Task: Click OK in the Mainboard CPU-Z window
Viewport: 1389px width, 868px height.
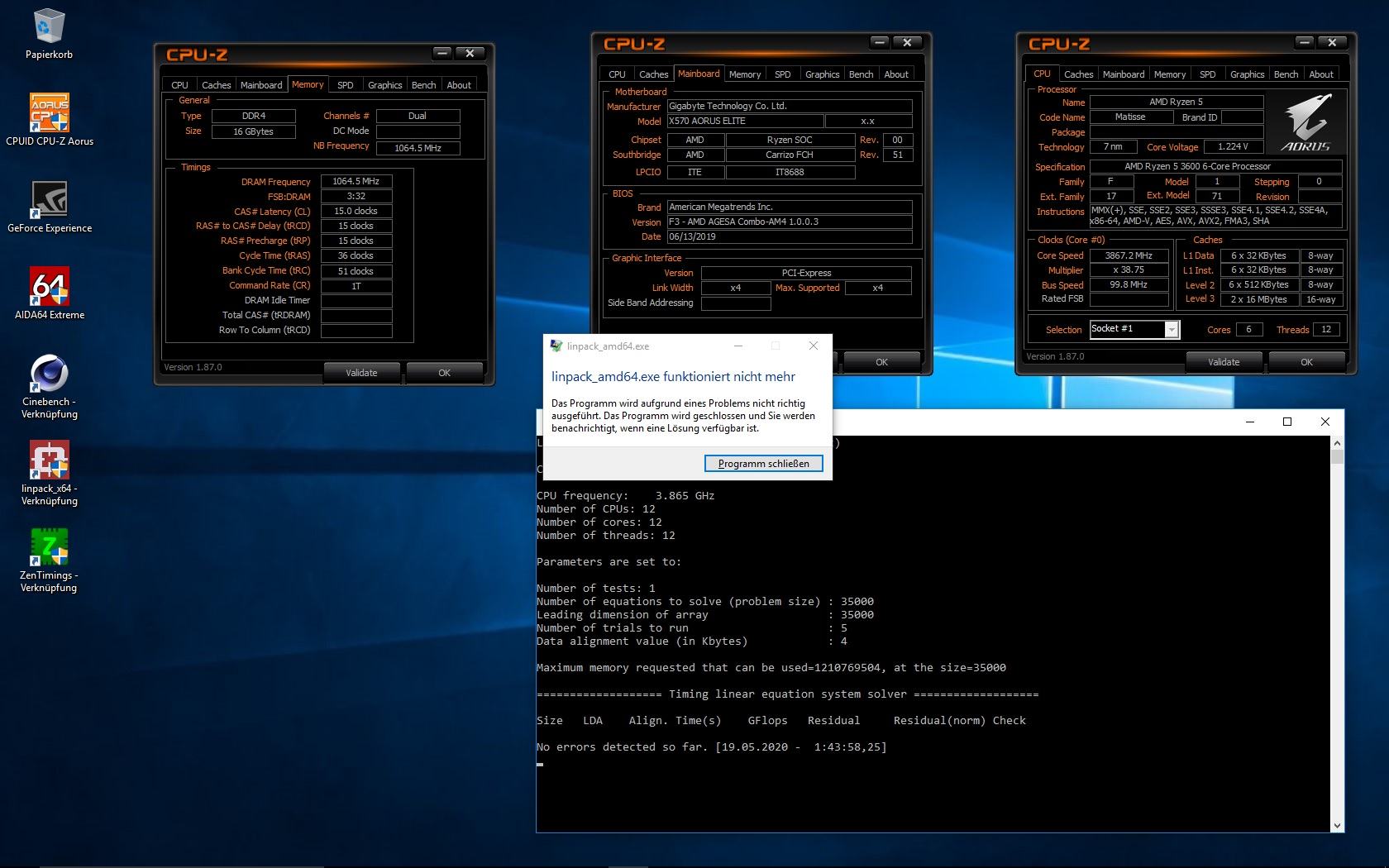Action: click(881, 362)
